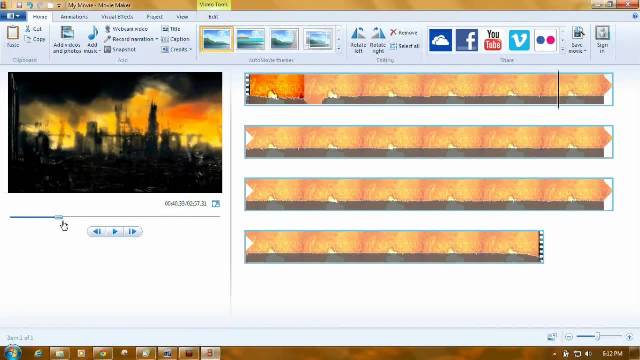Expand the Credits dropdown arrow
This screenshot has height=360, width=640.
[x=190, y=49]
